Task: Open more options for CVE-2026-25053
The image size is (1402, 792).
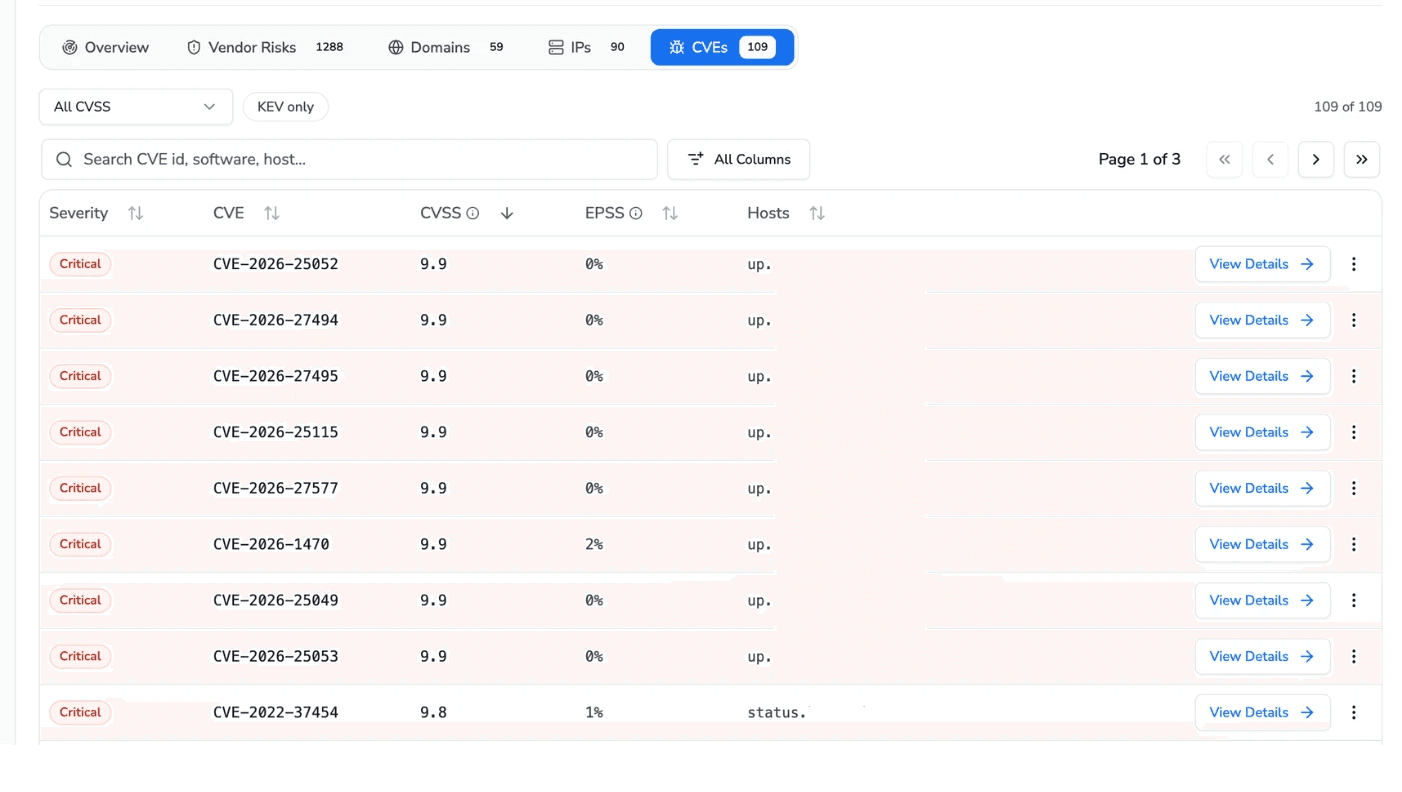Action: point(1354,656)
